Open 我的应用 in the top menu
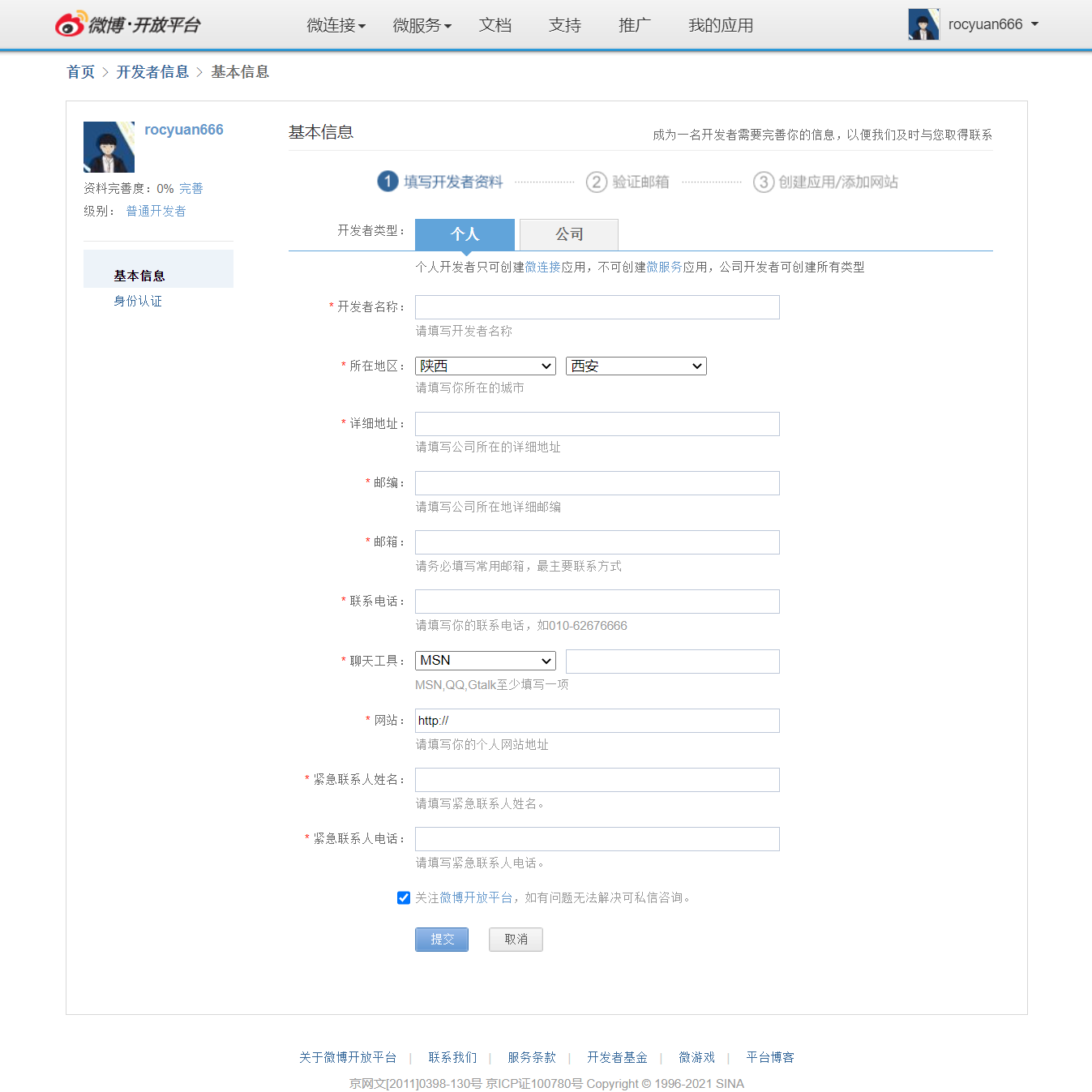 coord(720,25)
